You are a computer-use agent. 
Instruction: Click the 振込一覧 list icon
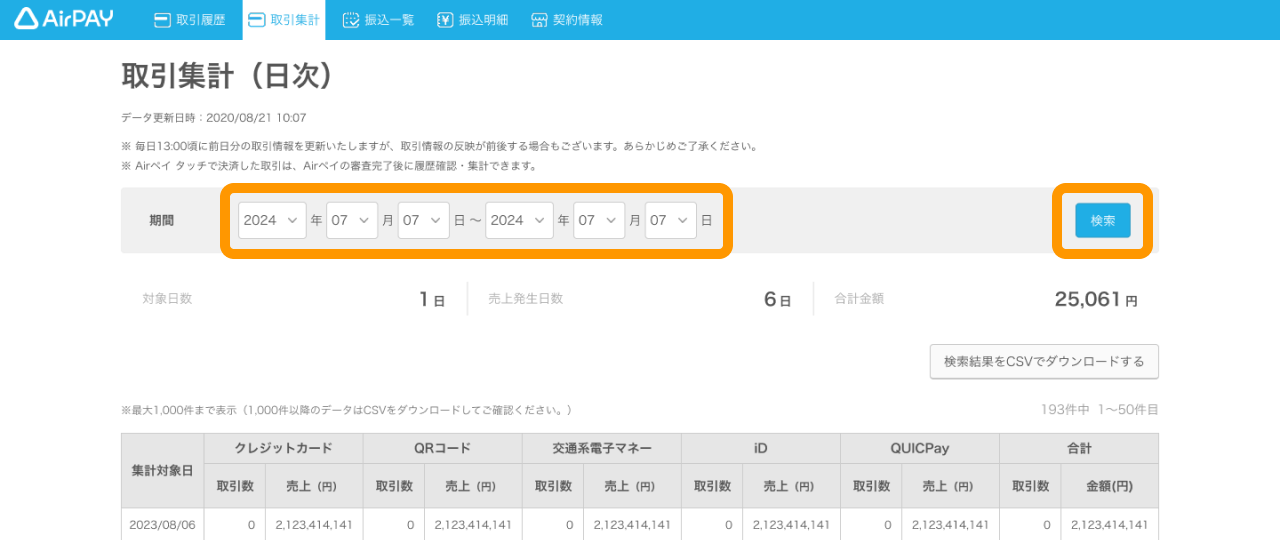click(351, 20)
